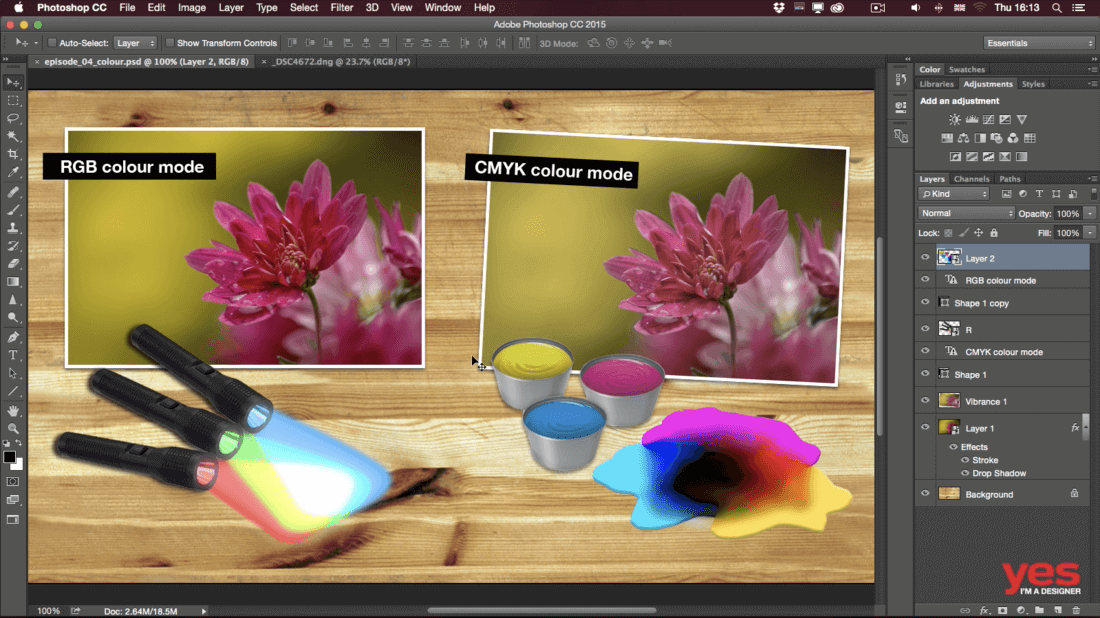Enable the Auto-Select checkbox
This screenshot has width=1100, height=618.
tap(52, 43)
